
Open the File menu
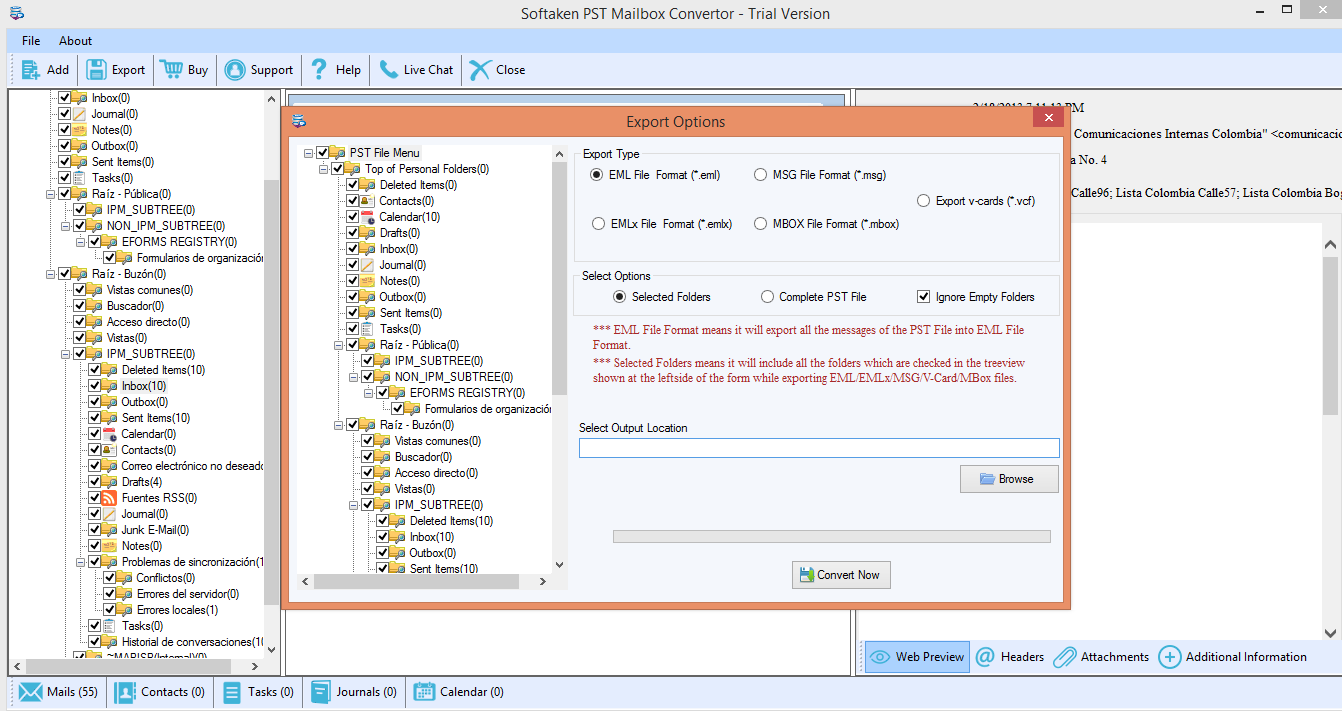tap(31, 41)
